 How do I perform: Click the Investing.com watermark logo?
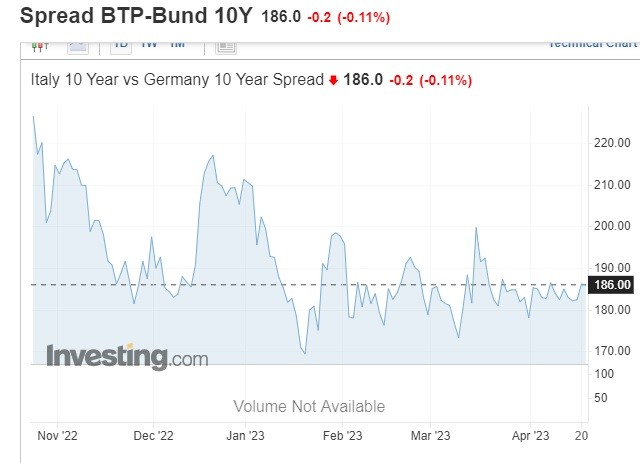(127, 356)
